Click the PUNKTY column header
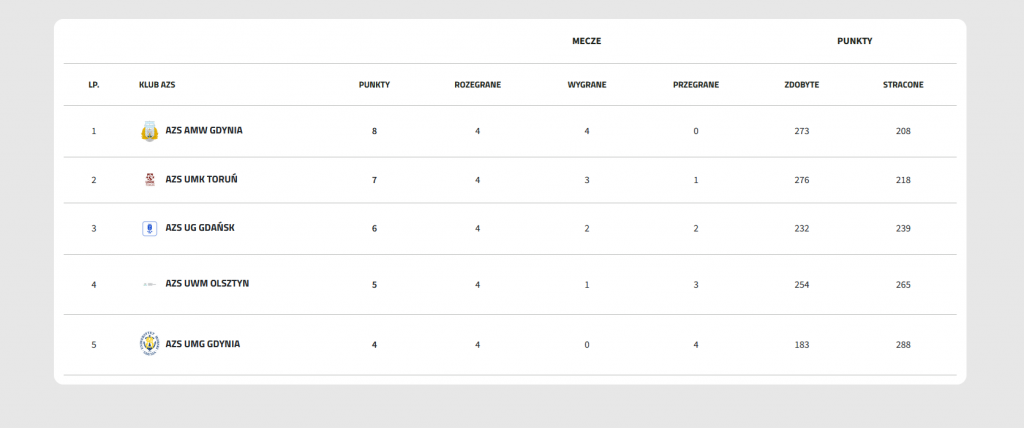This screenshot has height=428, width=1024. [374, 85]
